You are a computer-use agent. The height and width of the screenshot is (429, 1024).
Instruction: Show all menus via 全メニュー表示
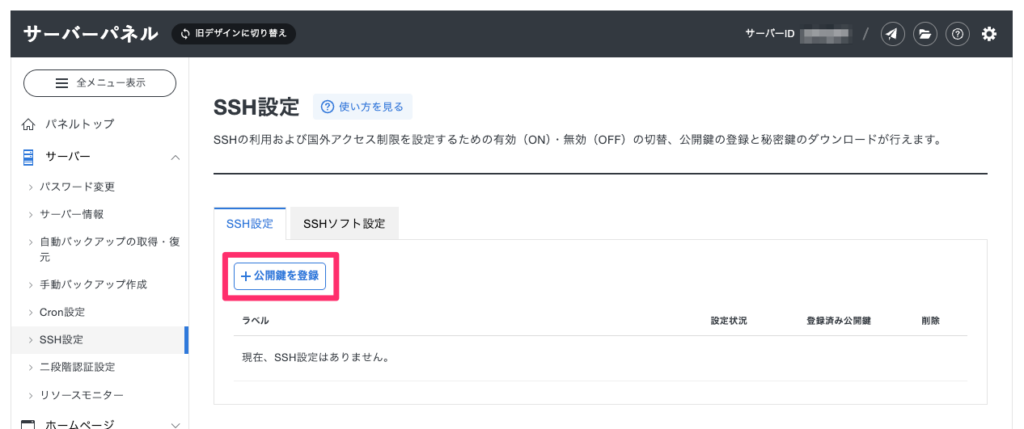[100, 83]
